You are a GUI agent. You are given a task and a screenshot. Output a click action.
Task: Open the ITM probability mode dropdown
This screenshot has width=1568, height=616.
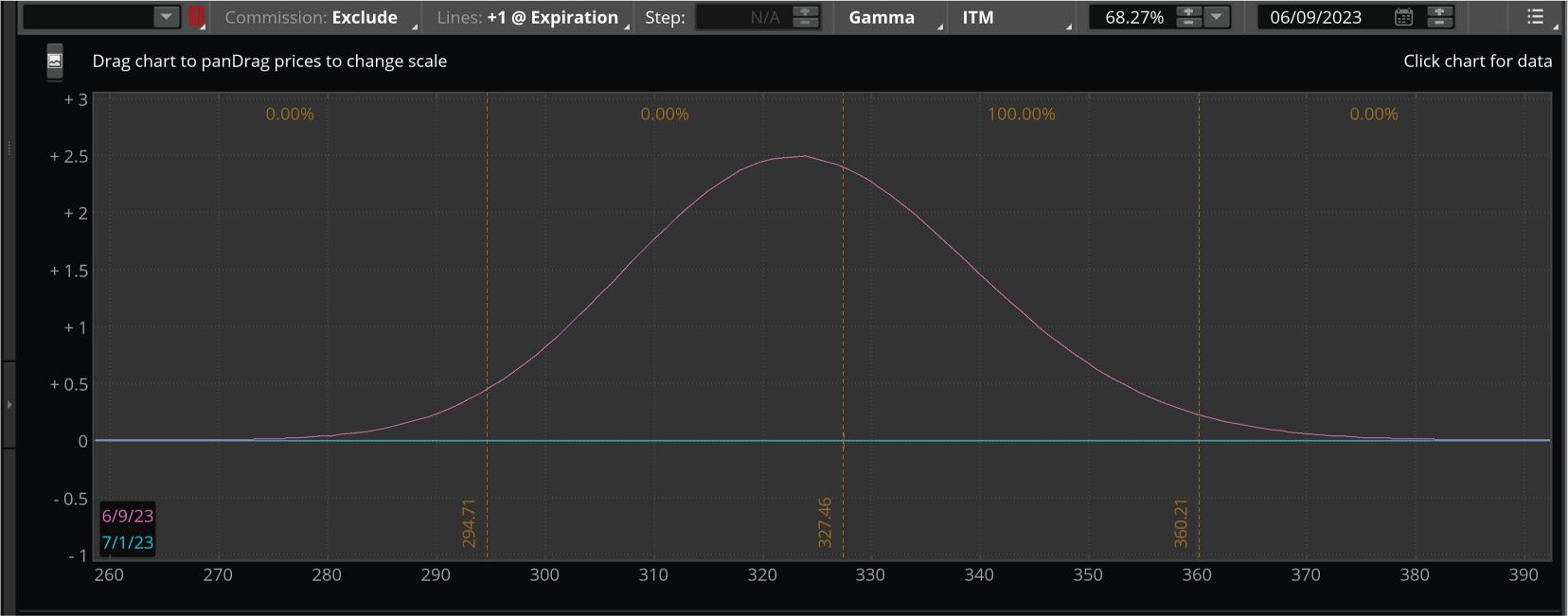click(x=1013, y=17)
